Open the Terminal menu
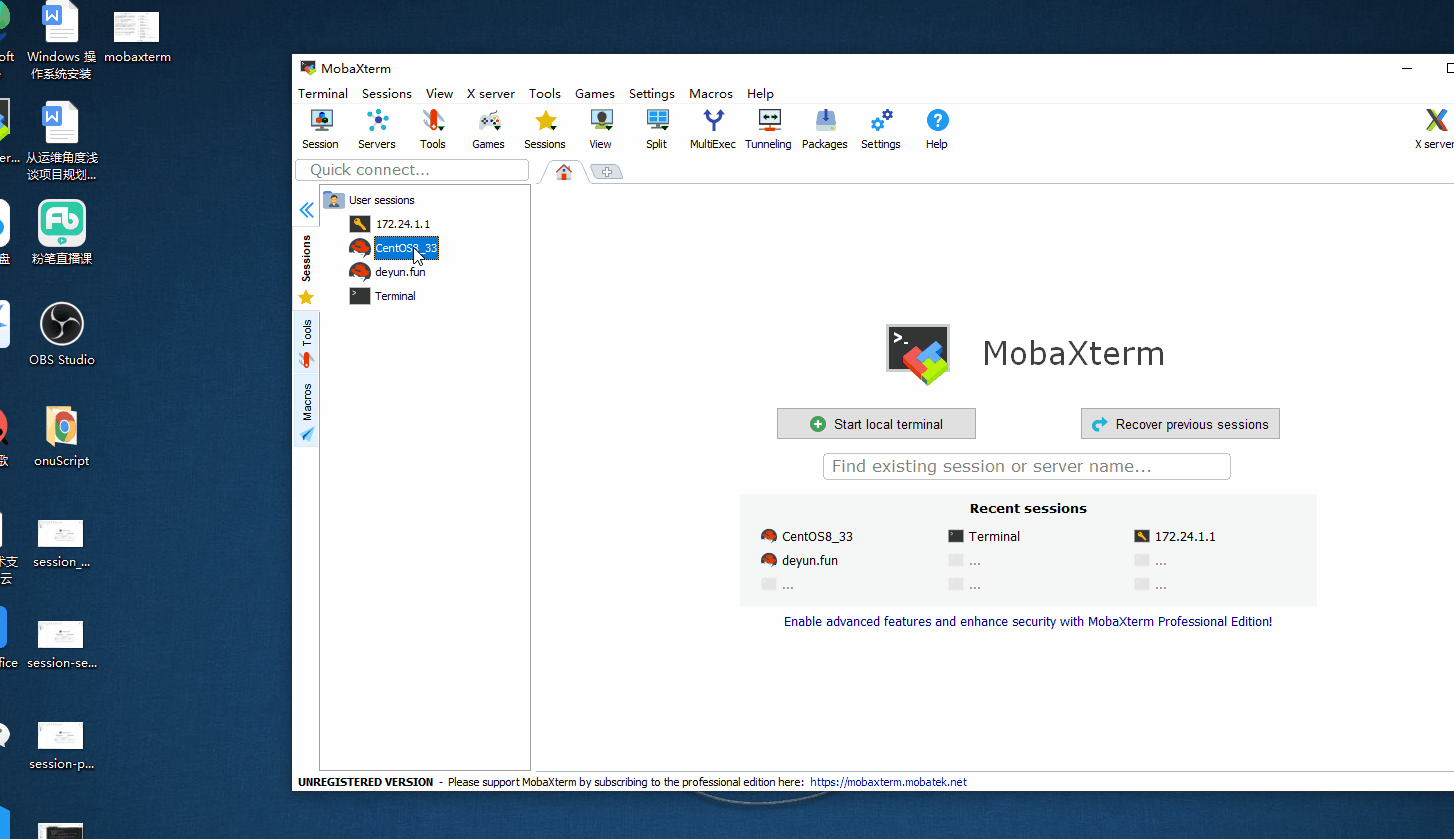The width and height of the screenshot is (1454, 839). click(x=323, y=93)
